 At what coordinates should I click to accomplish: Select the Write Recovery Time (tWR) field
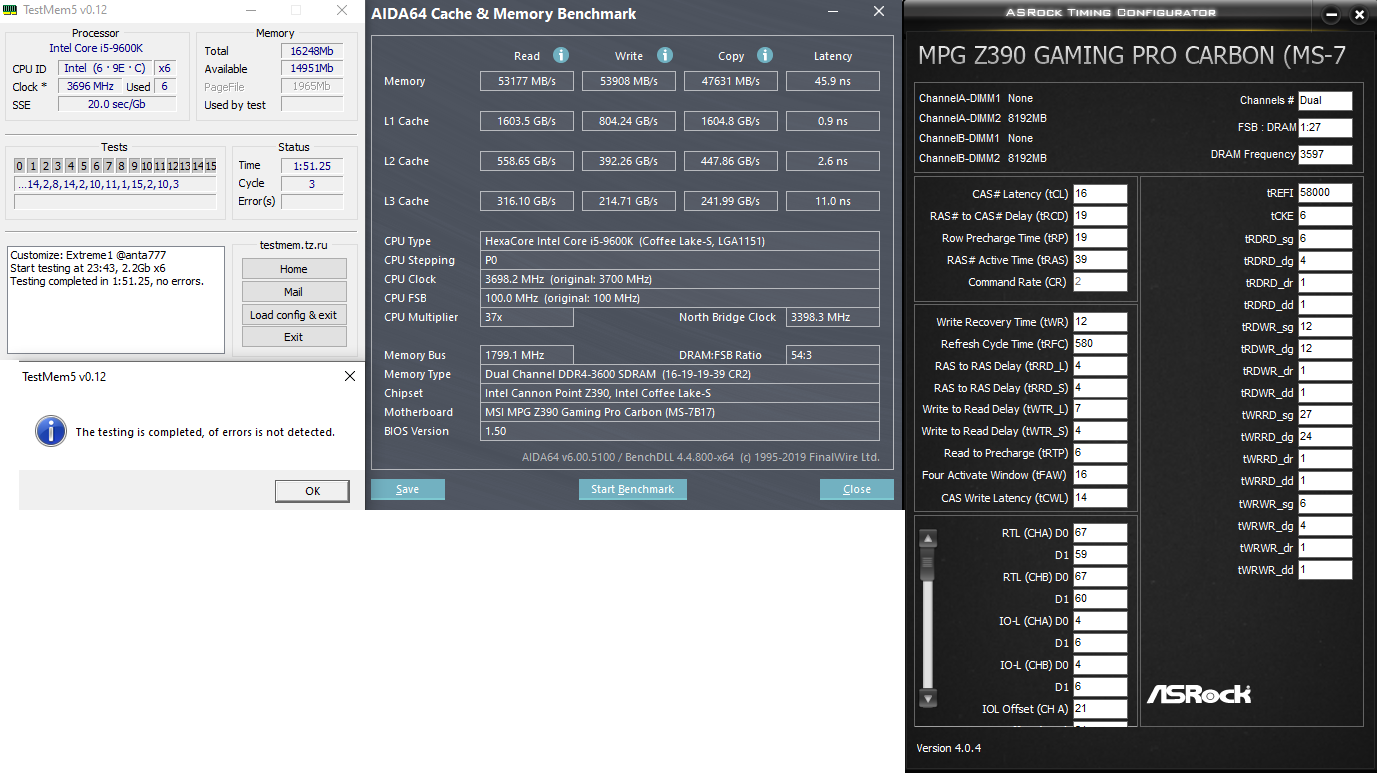click(x=1100, y=322)
